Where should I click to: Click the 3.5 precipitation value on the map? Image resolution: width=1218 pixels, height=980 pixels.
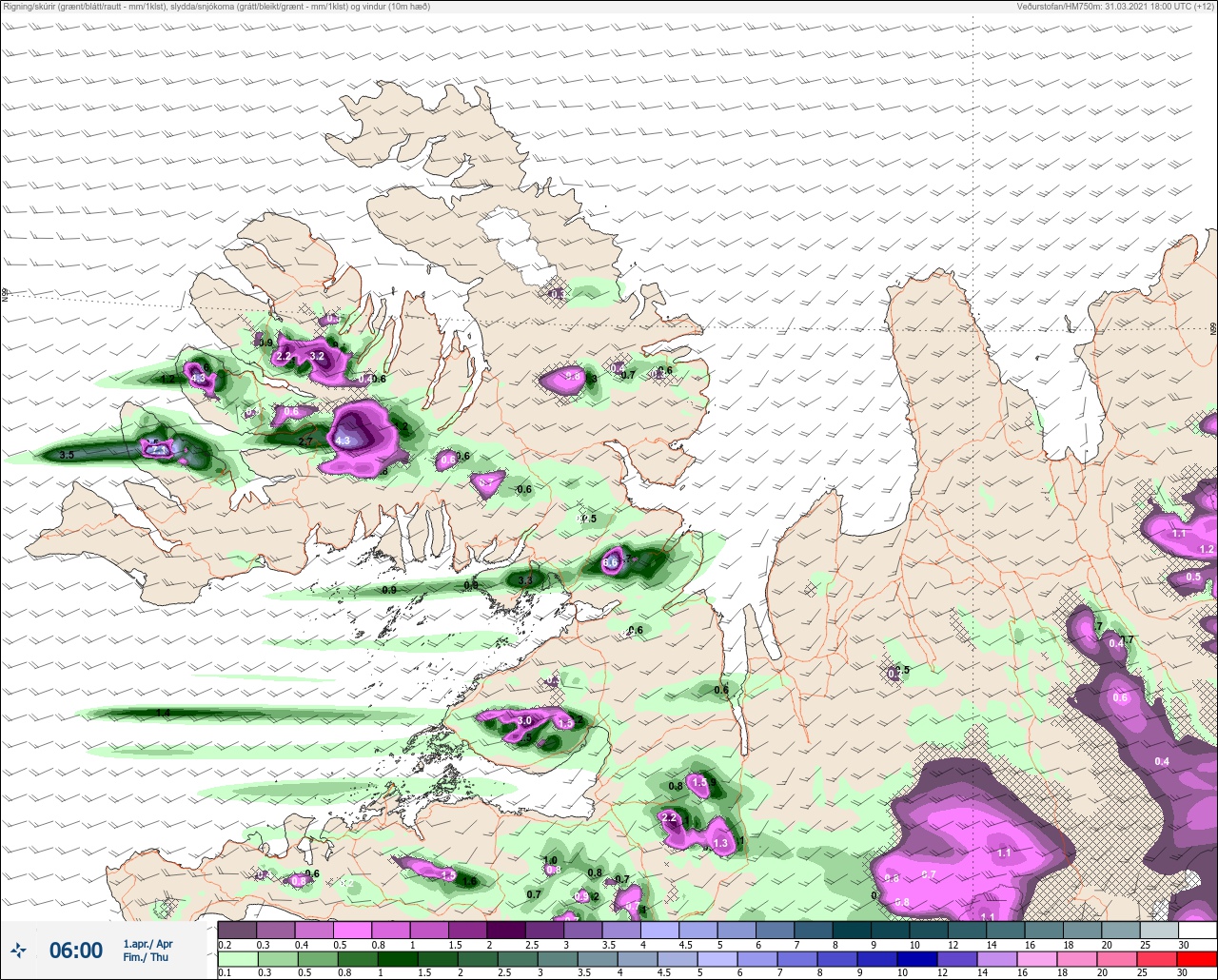67,456
